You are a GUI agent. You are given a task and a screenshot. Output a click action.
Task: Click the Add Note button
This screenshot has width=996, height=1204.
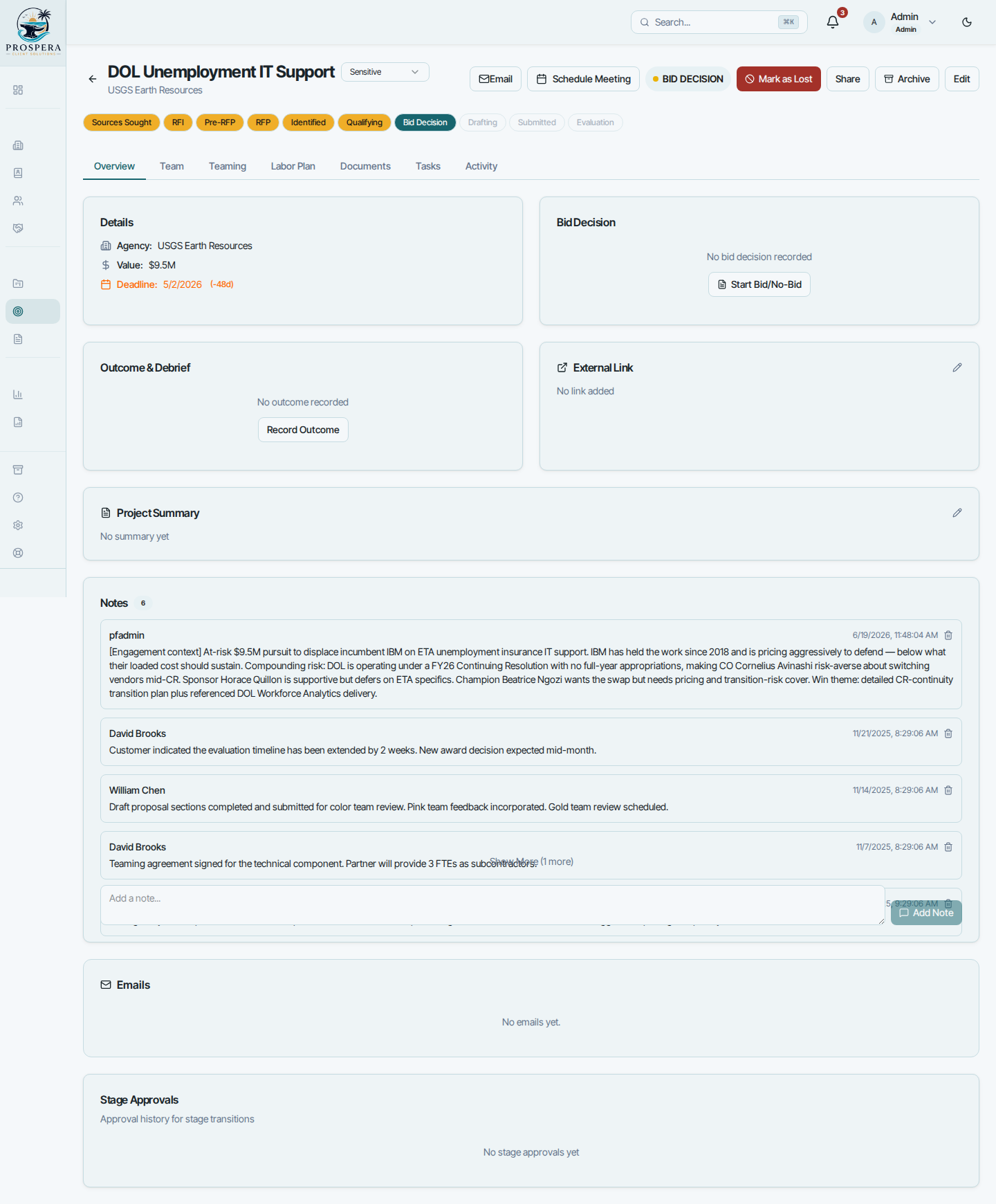[926, 913]
